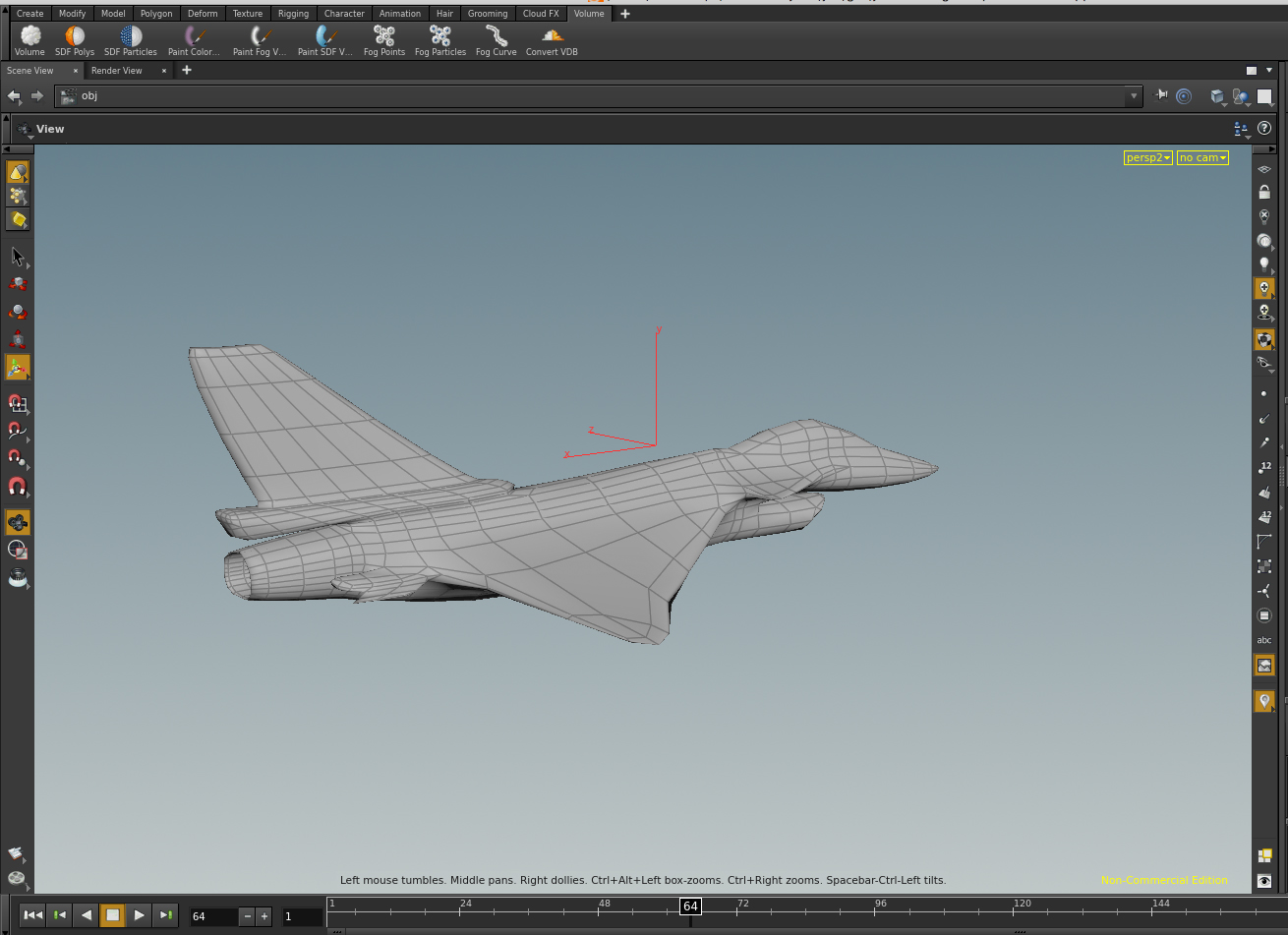
Task: Click the SDF Particles shelf tool
Action: tap(131, 39)
